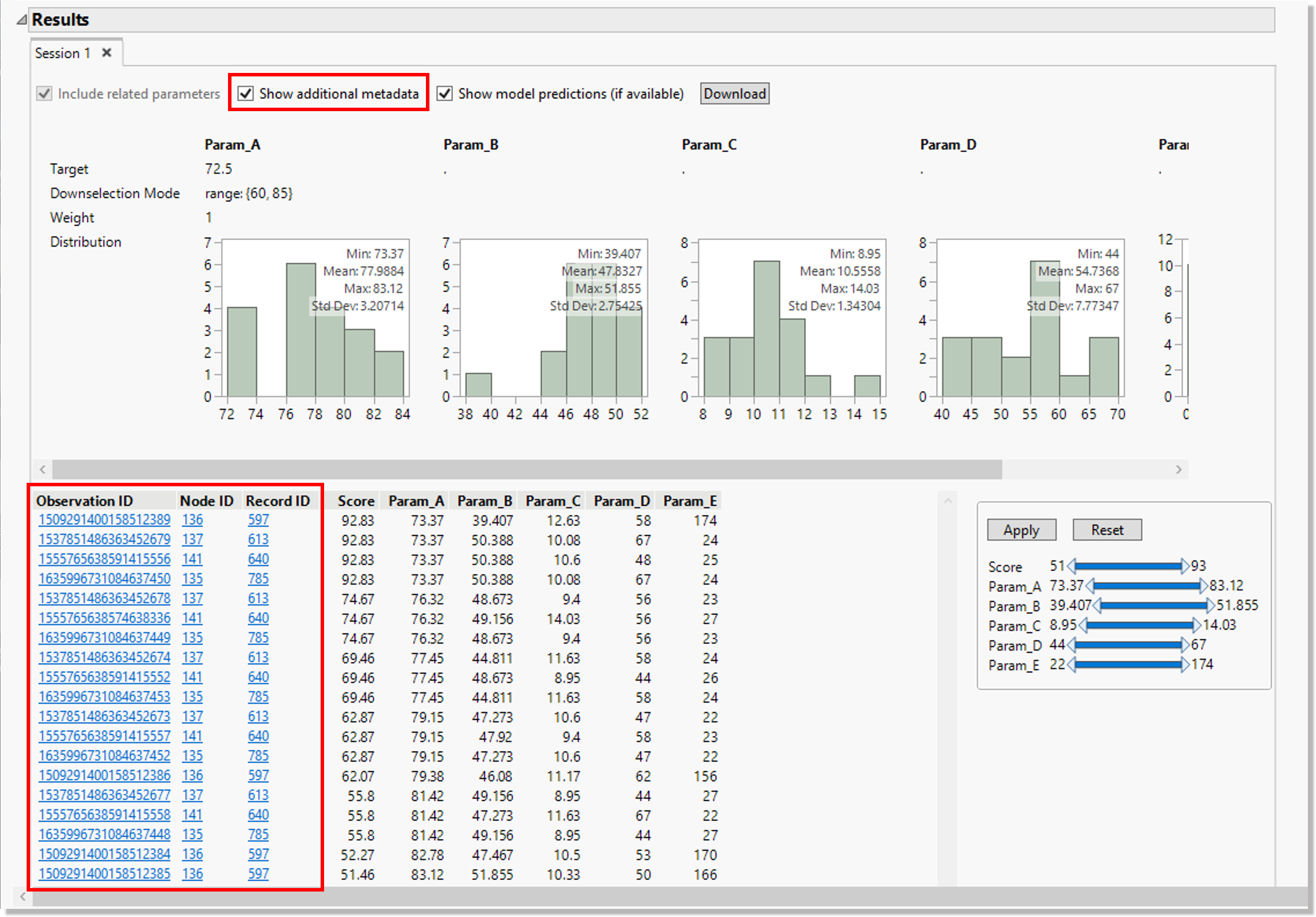Click the histogram panel horizontal scrollbar thumb
The image size is (1316, 917).
tap(527, 469)
